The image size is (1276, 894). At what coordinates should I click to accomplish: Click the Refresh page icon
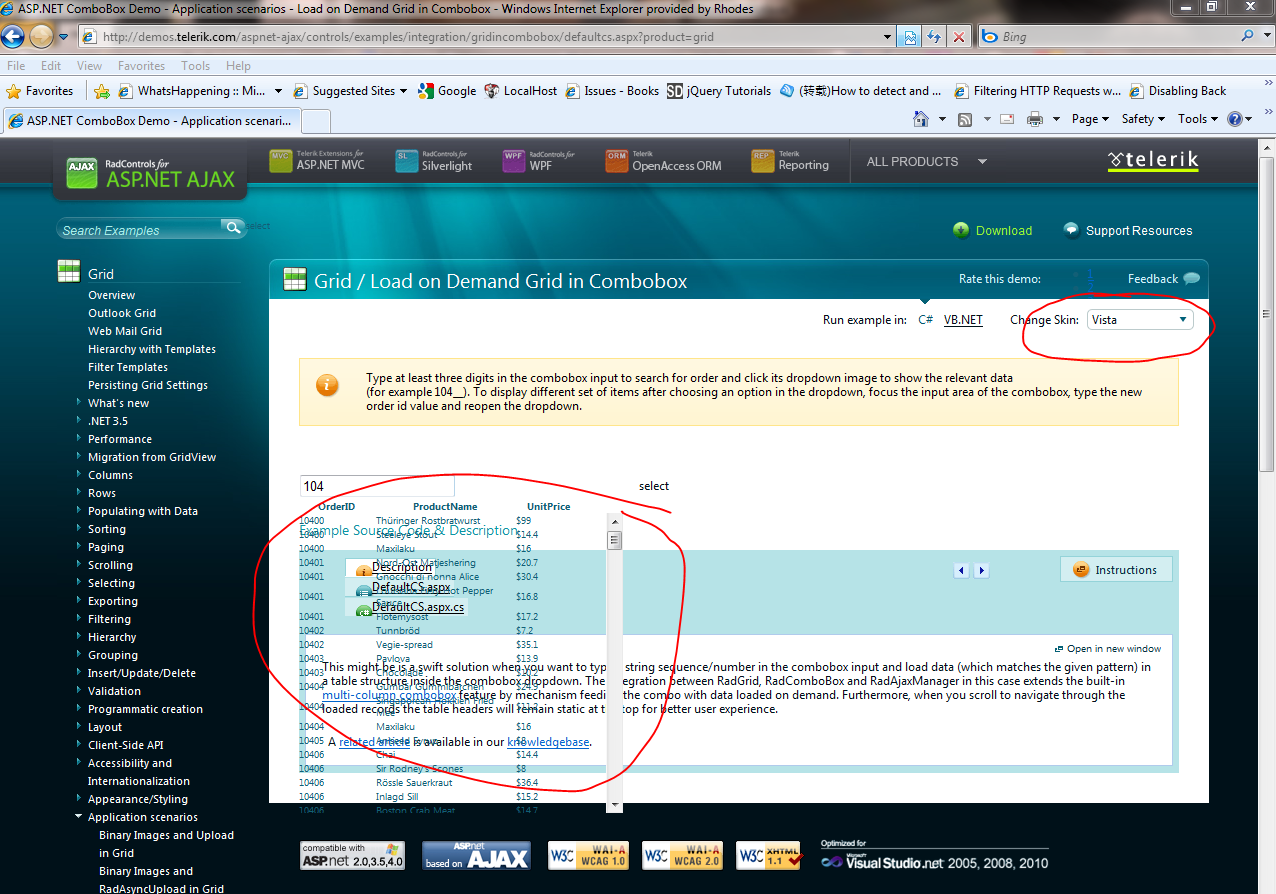(x=934, y=37)
